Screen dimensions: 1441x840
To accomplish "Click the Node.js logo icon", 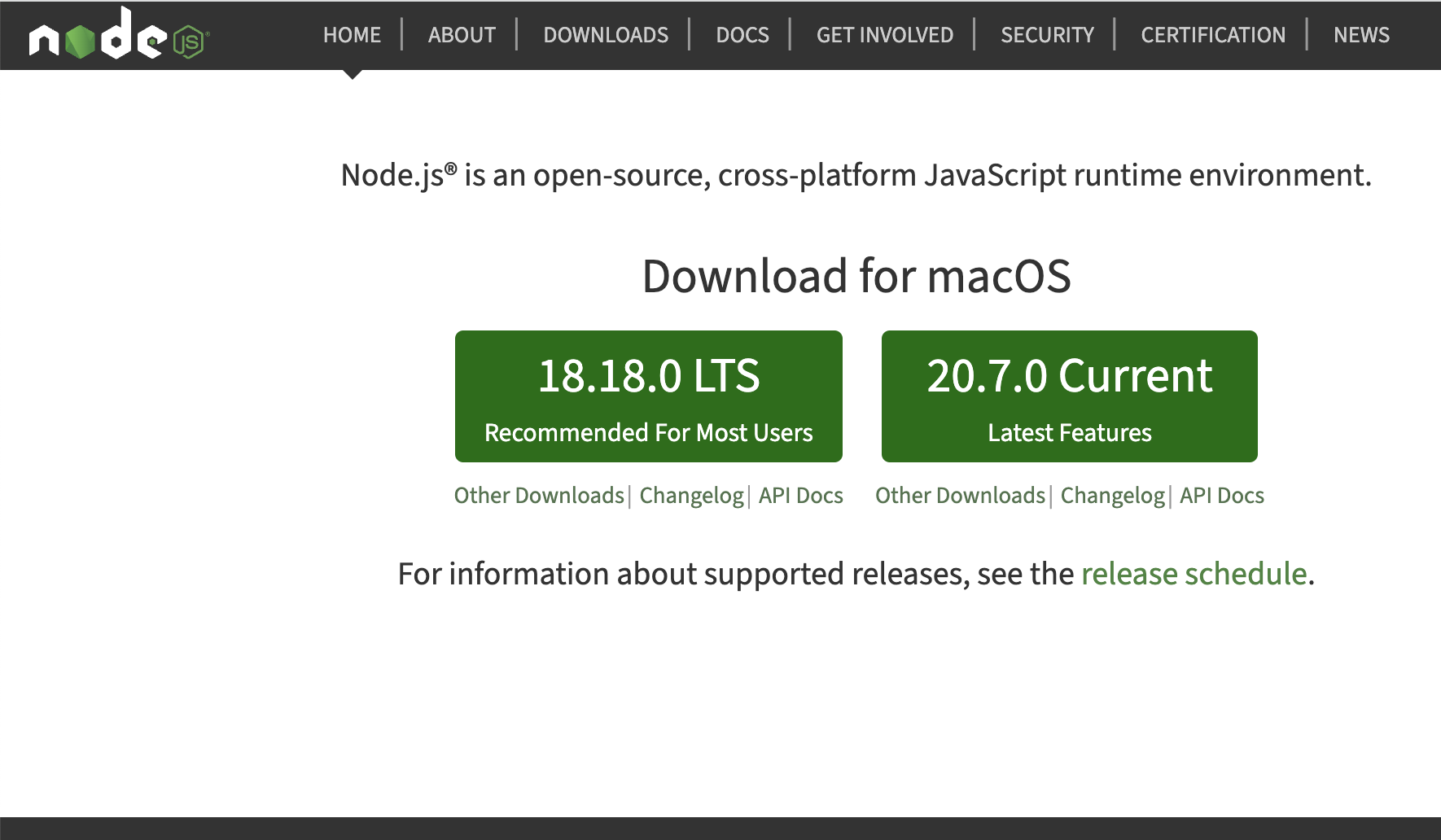I will [119, 35].
